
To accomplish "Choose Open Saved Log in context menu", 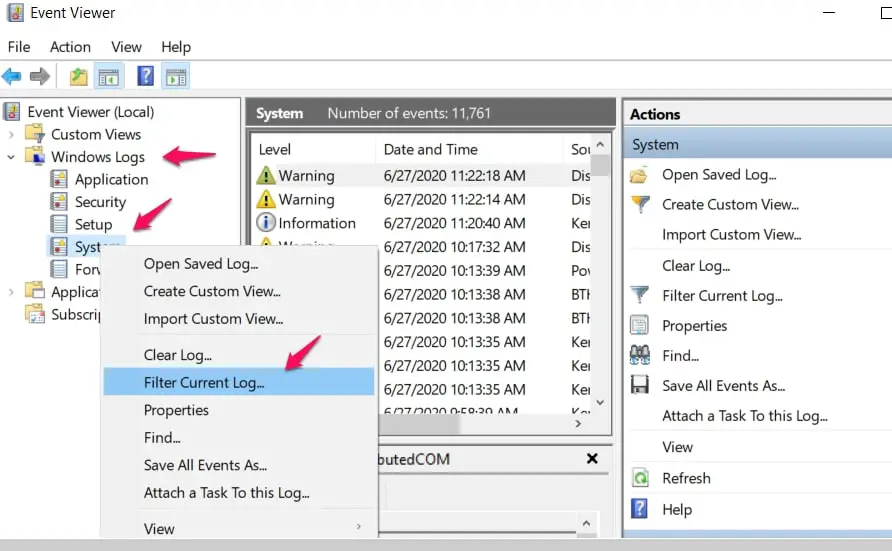I will [239, 264].
